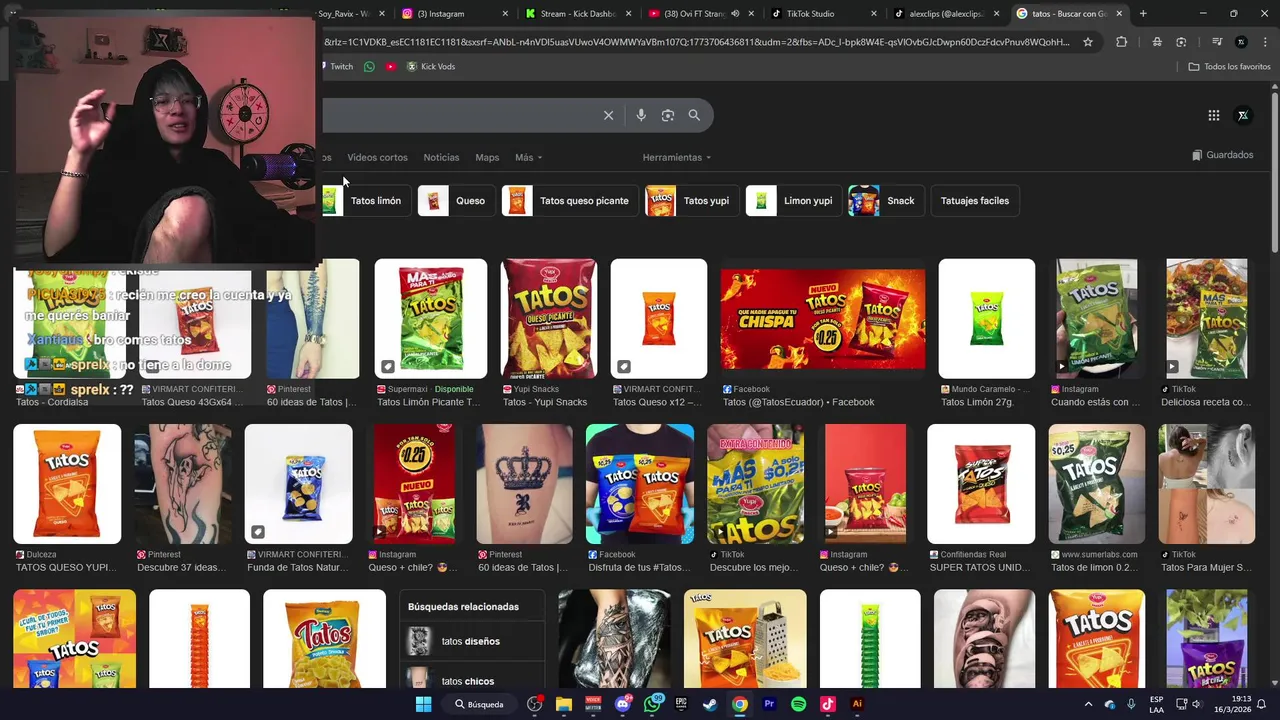Open the WhatsApp bookmark icon
The width and height of the screenshot is (1280, 720).
[369, 66]
